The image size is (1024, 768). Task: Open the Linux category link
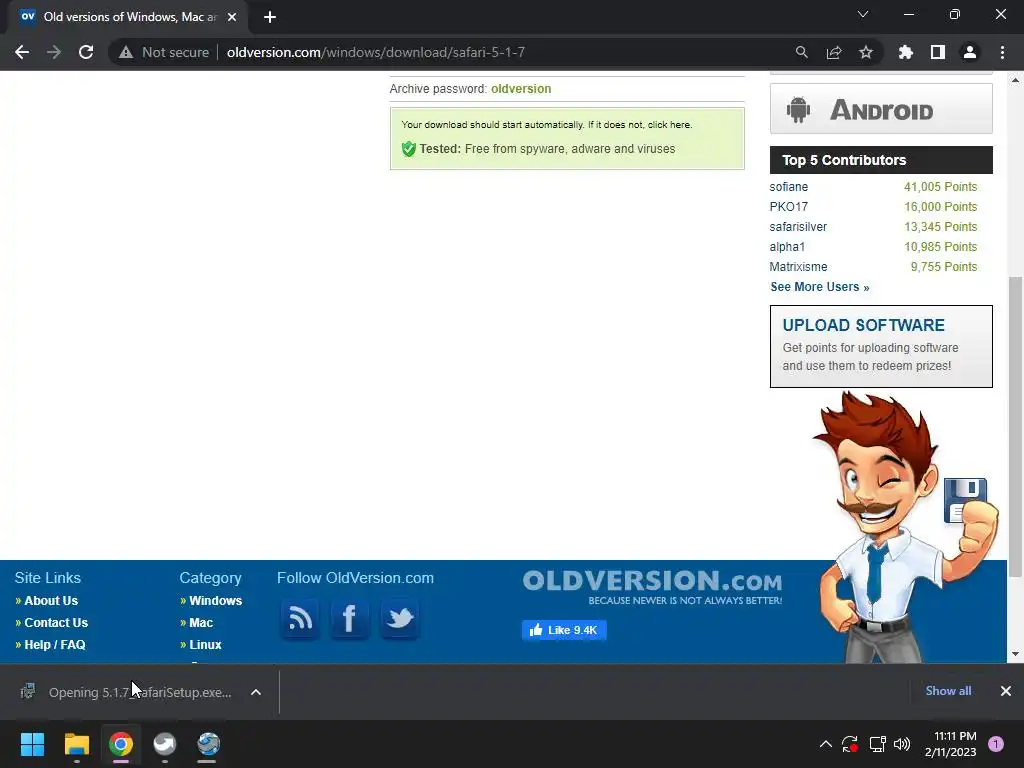pyautogui.click(x=205, y=645)
